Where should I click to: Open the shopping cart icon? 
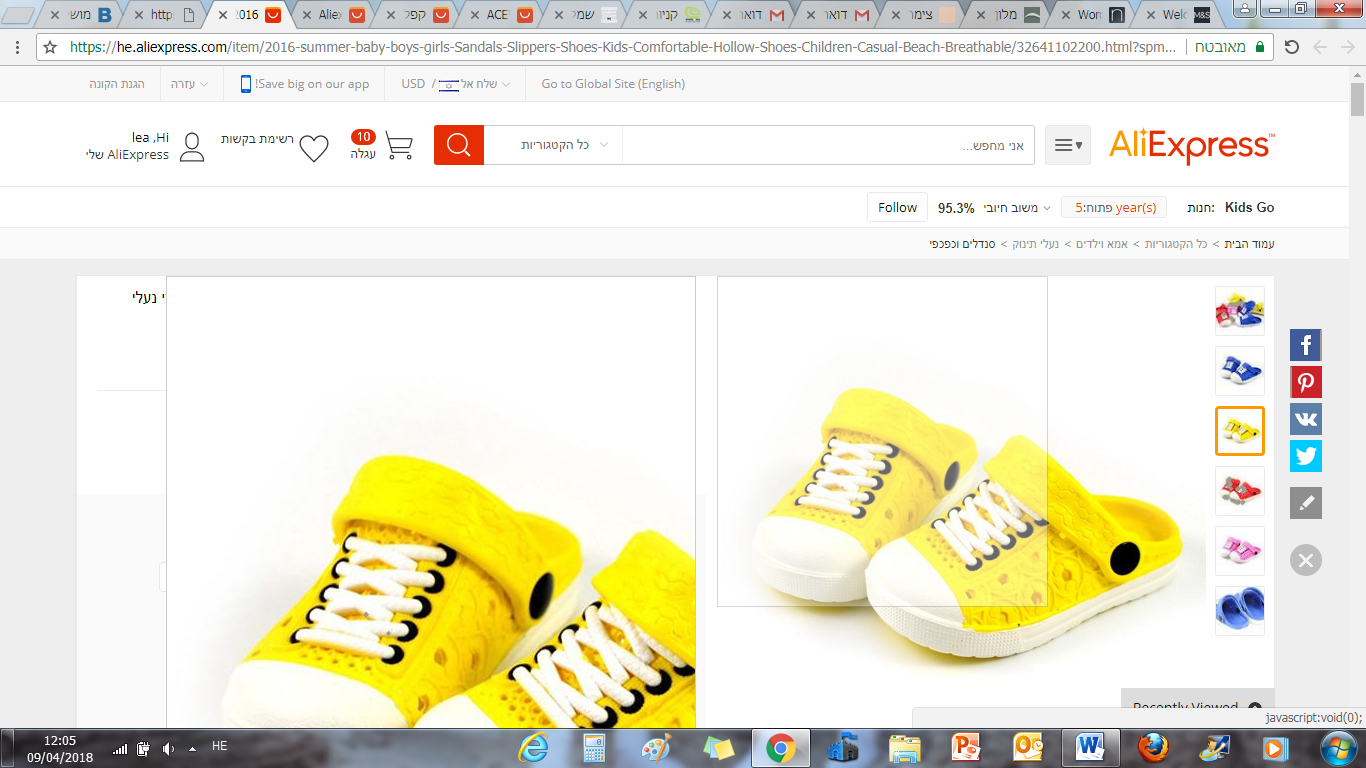[399, 146]
